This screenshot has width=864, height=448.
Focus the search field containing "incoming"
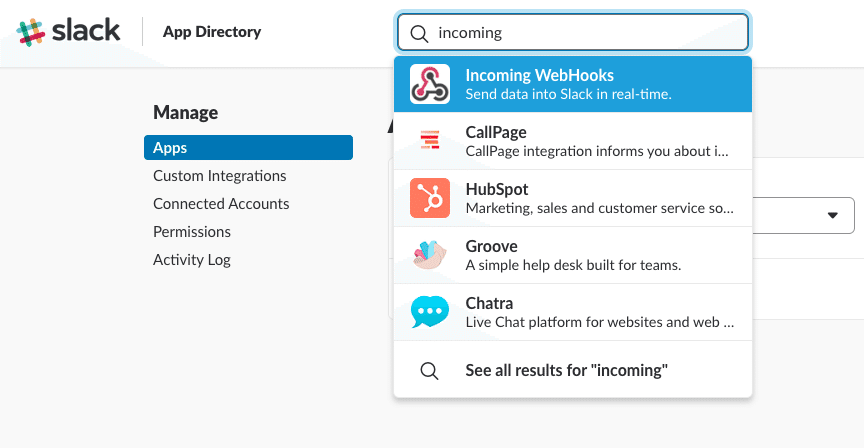[573, 33]
